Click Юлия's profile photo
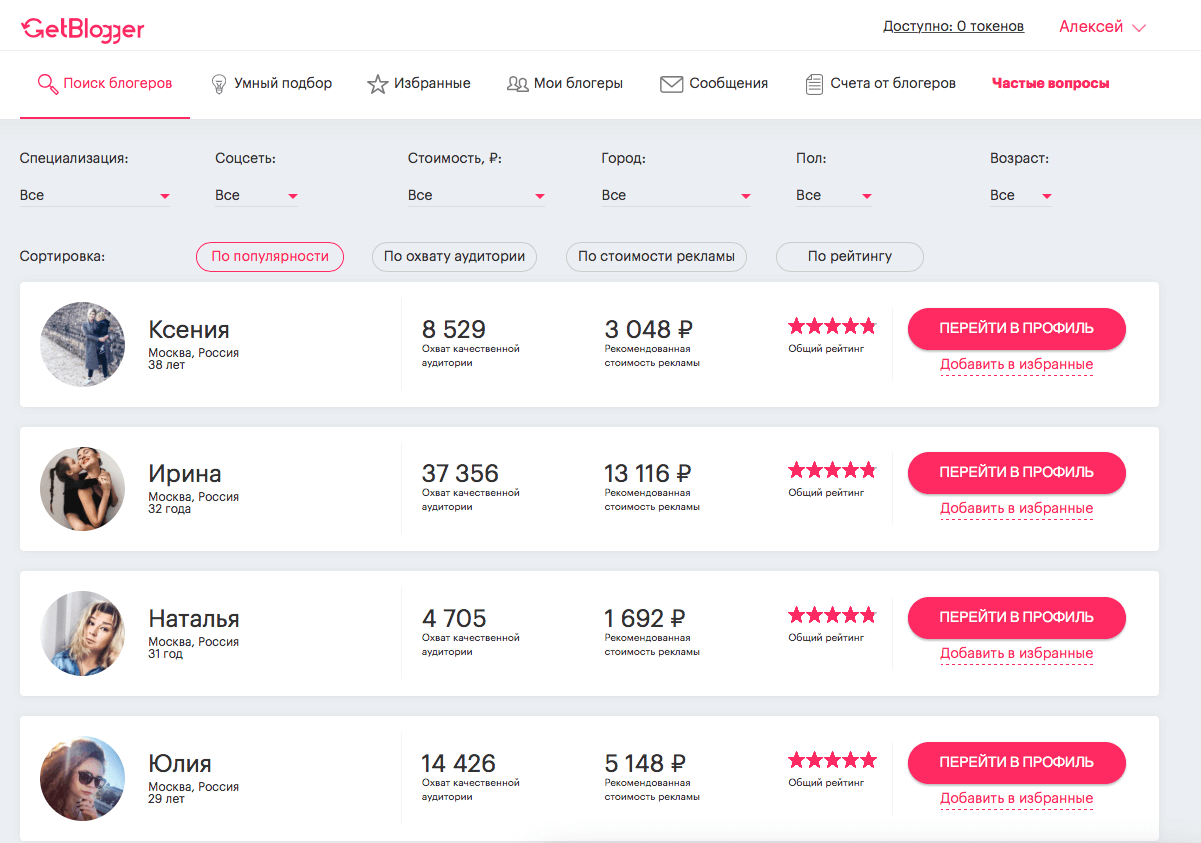This screenshot has width=1201, height=843. coord(83,779)
